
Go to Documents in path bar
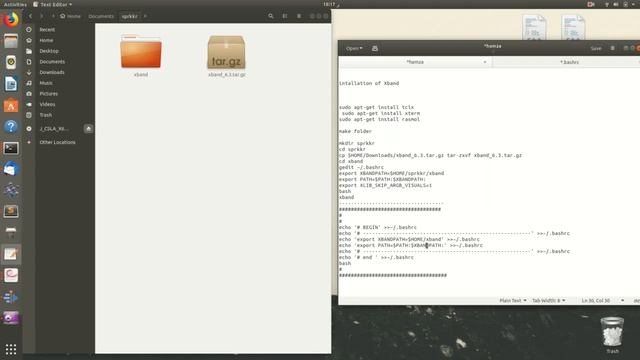click(101, 16)
